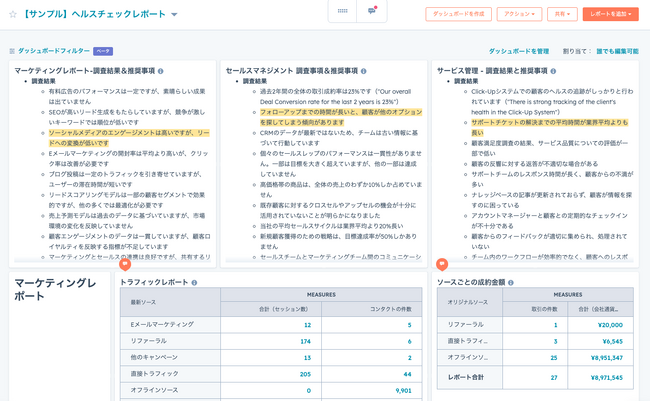The height and width of the screenshot is (401, 650).
Task: Open the 174 sessions value for リファーラル
Action: pos(306,342)
